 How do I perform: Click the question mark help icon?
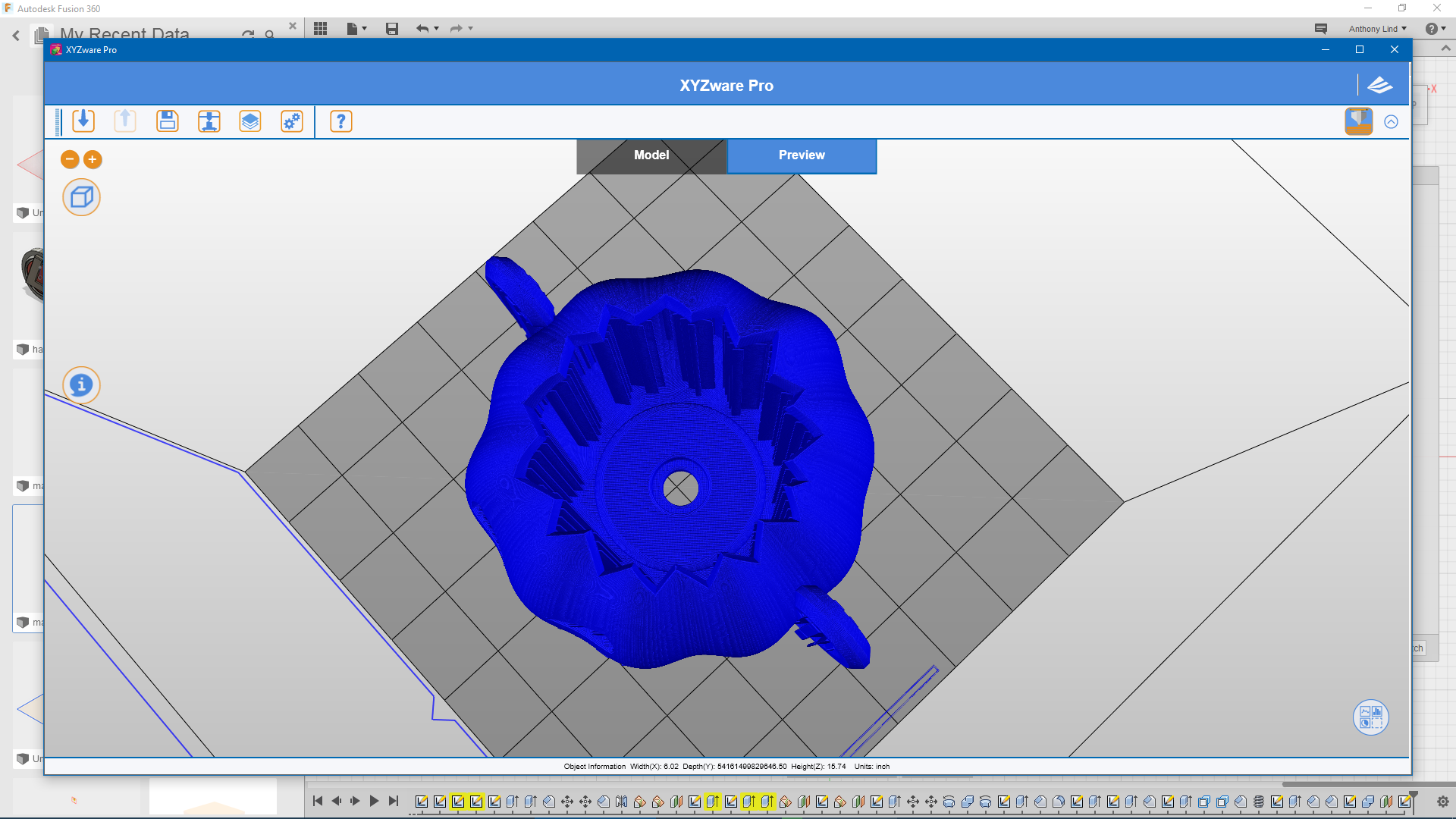click(341, 121)
